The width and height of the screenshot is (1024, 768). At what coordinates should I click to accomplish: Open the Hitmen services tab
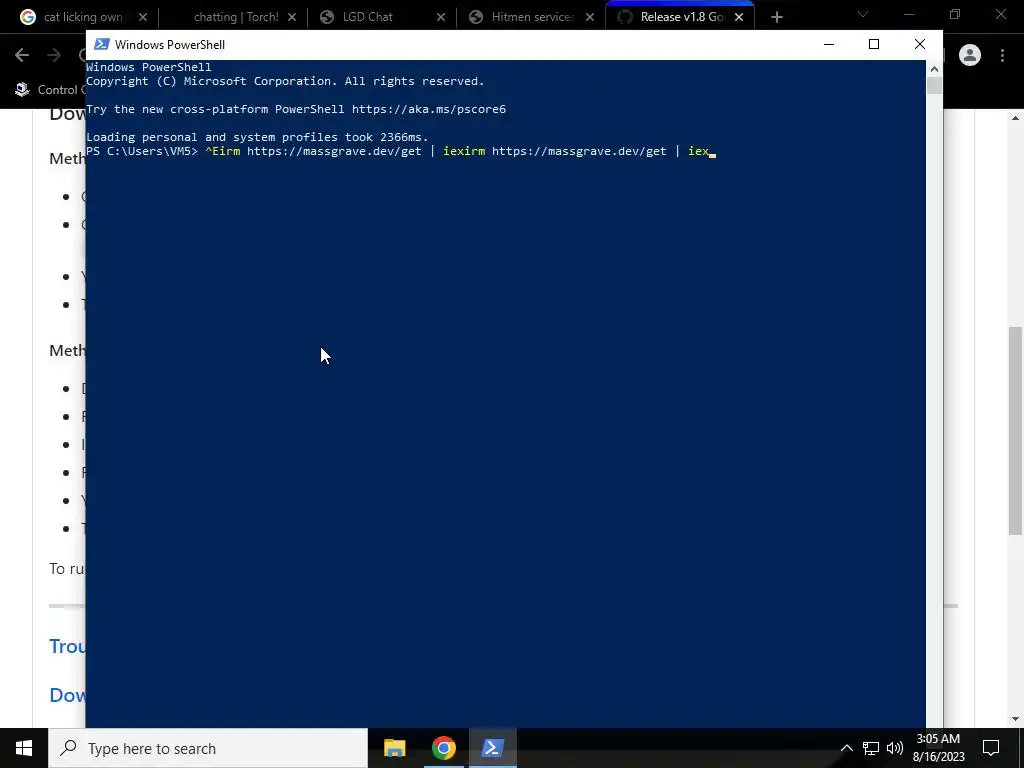(x=532, y=17)
